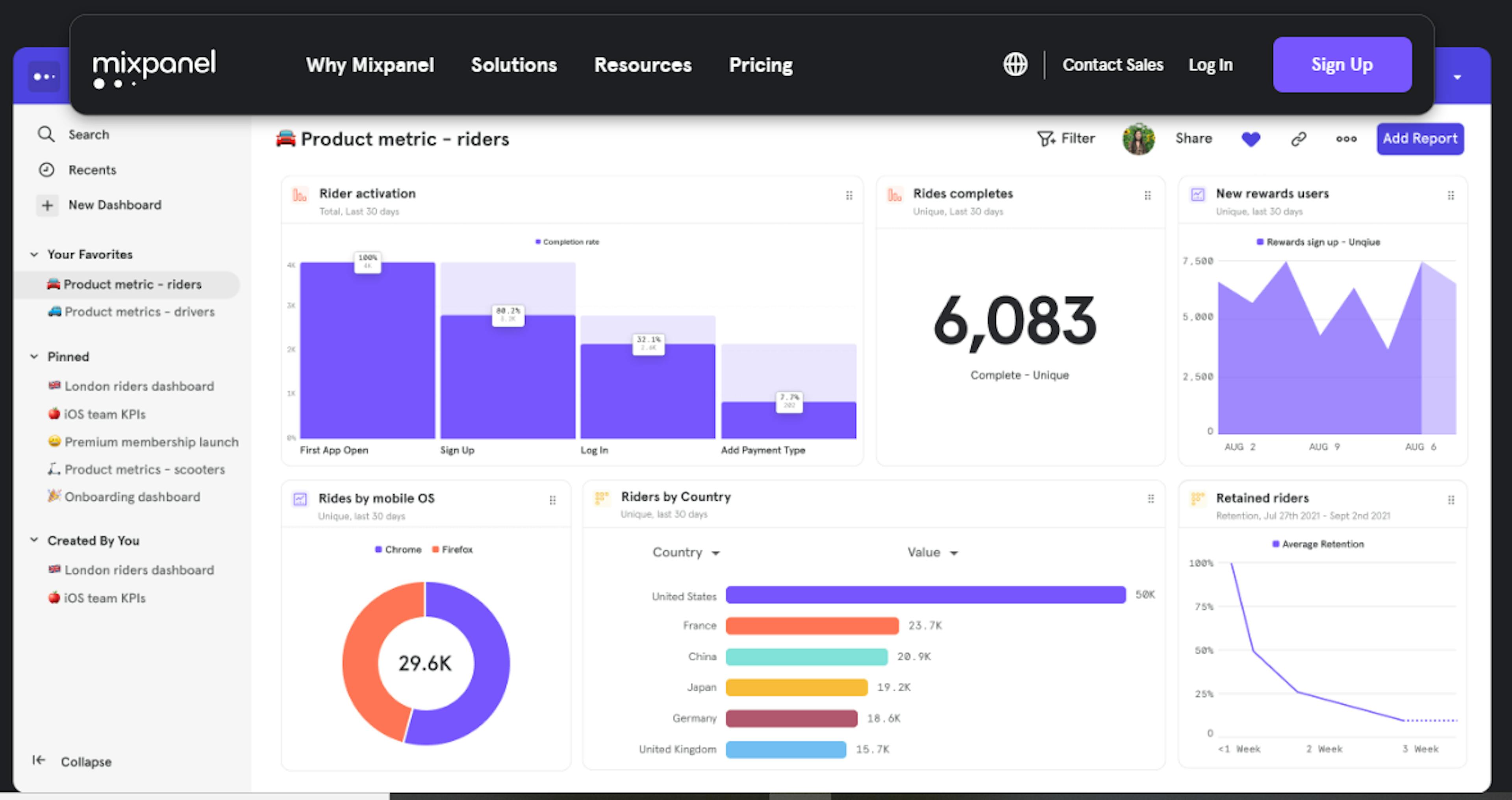This screenshot has width=1512, height=800.
Task: Click the First App Open funnel bar
Action: point(367,350)
